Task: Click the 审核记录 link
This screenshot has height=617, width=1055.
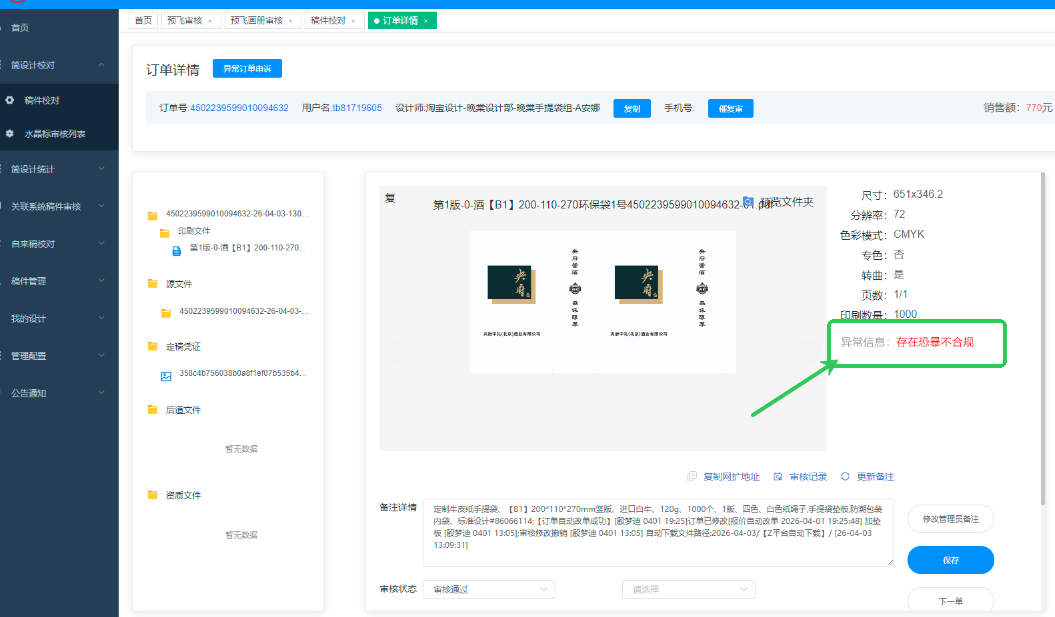Action: click(x=808, y=476)
